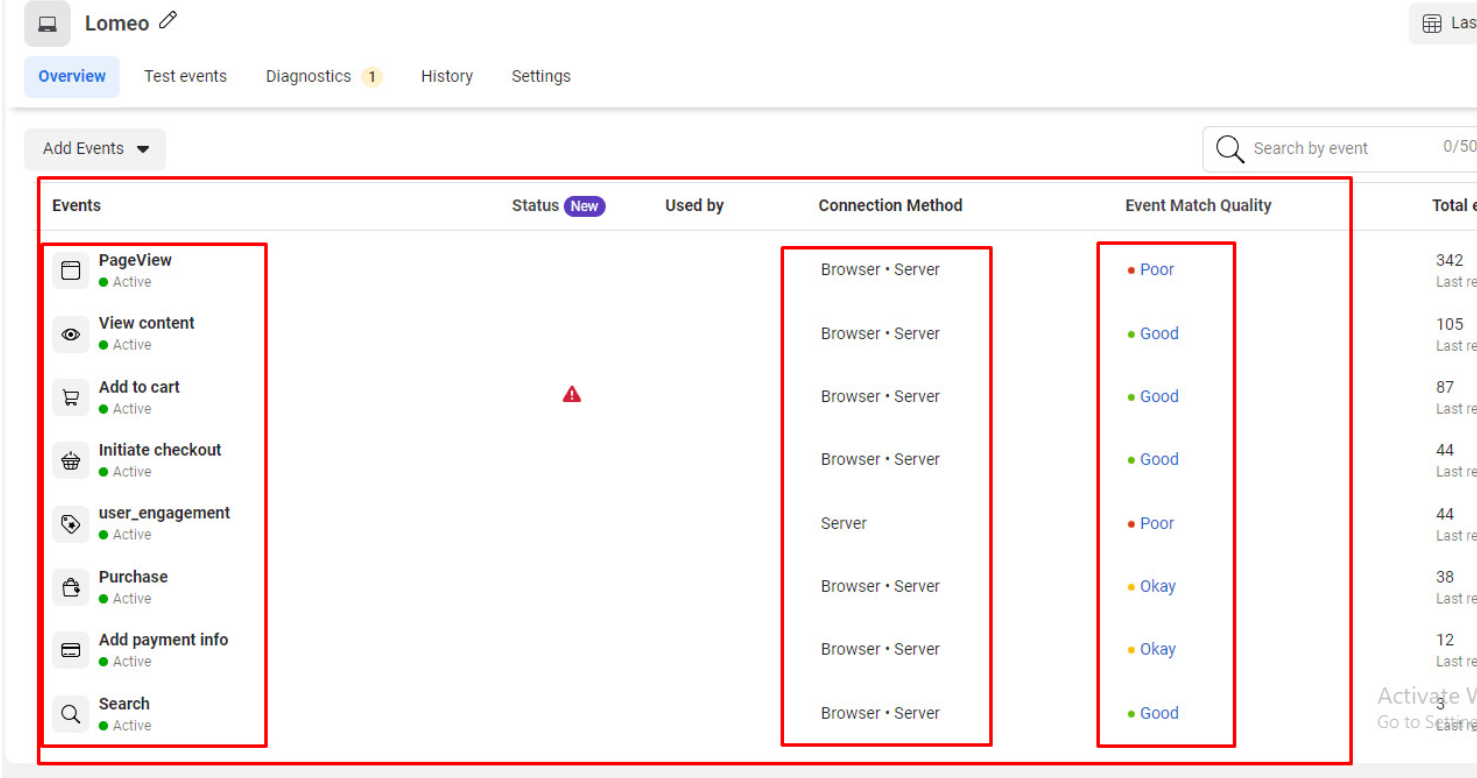The image size is (1477, 778).
Task: Click the Add payment info card icon
Action: click(71, 651)
